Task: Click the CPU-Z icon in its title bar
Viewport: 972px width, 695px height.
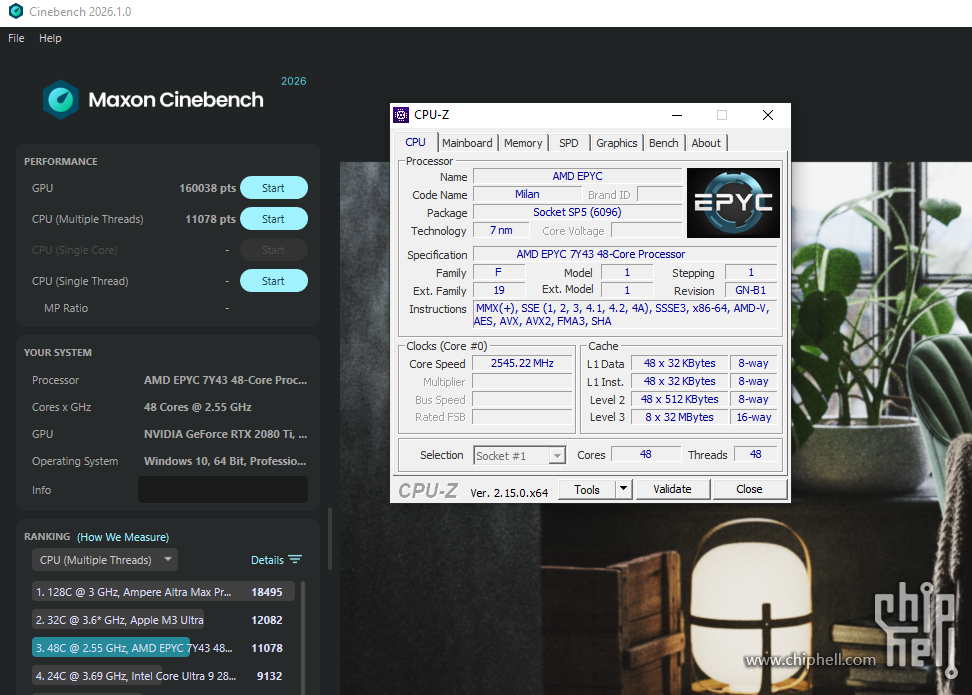Action: point(401,114)
